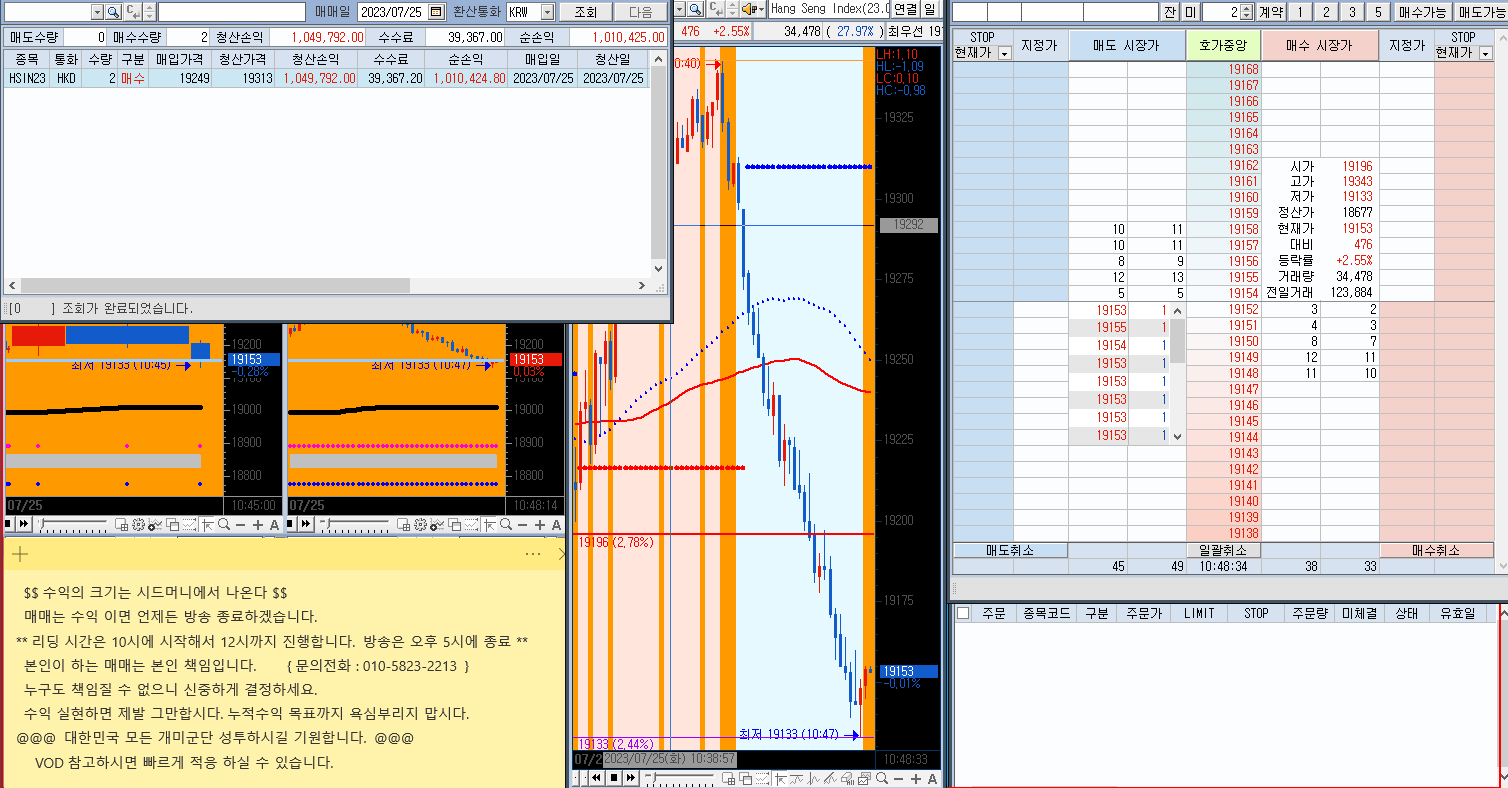Click the 매도 시장가 column header
The width and height of the screenshot is (1508, 788).
coord(1127,46)
